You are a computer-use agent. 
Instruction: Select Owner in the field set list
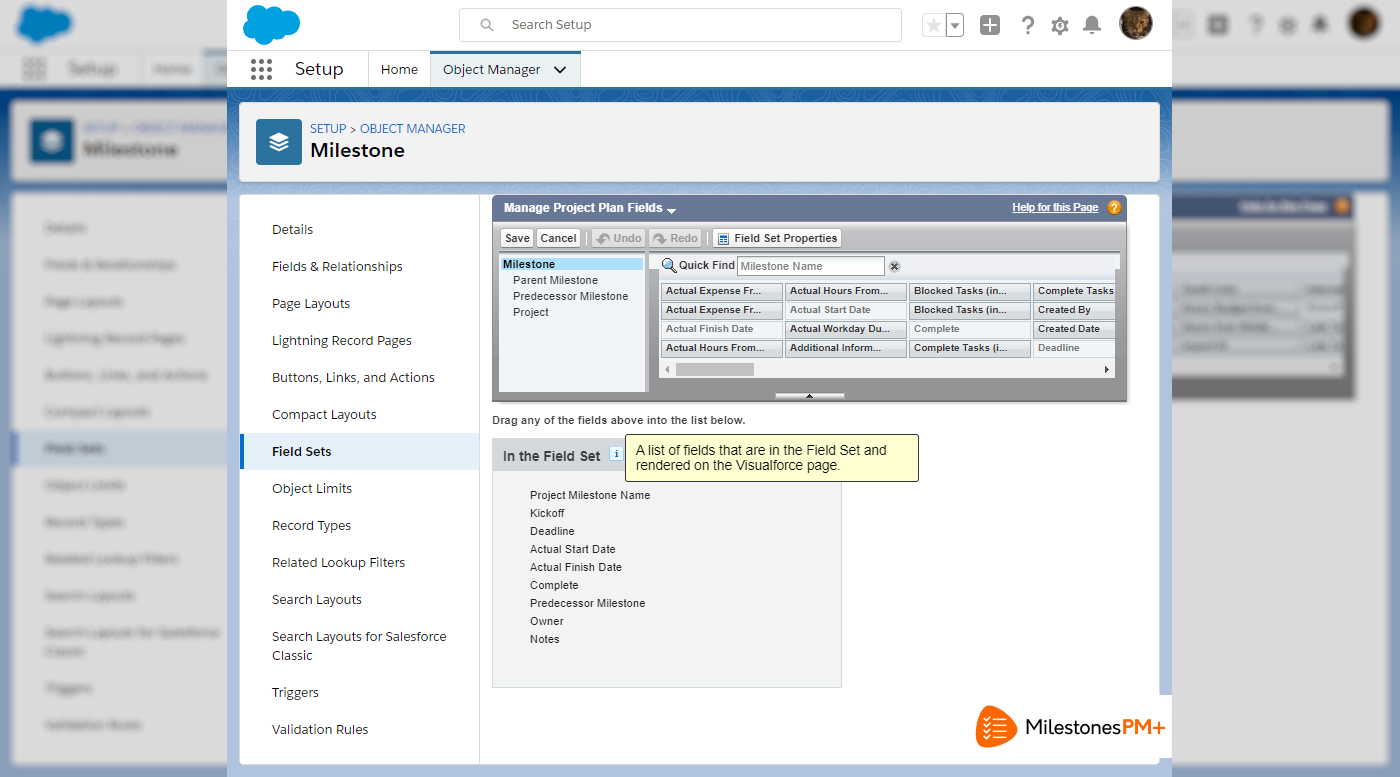tap(547, 621)
